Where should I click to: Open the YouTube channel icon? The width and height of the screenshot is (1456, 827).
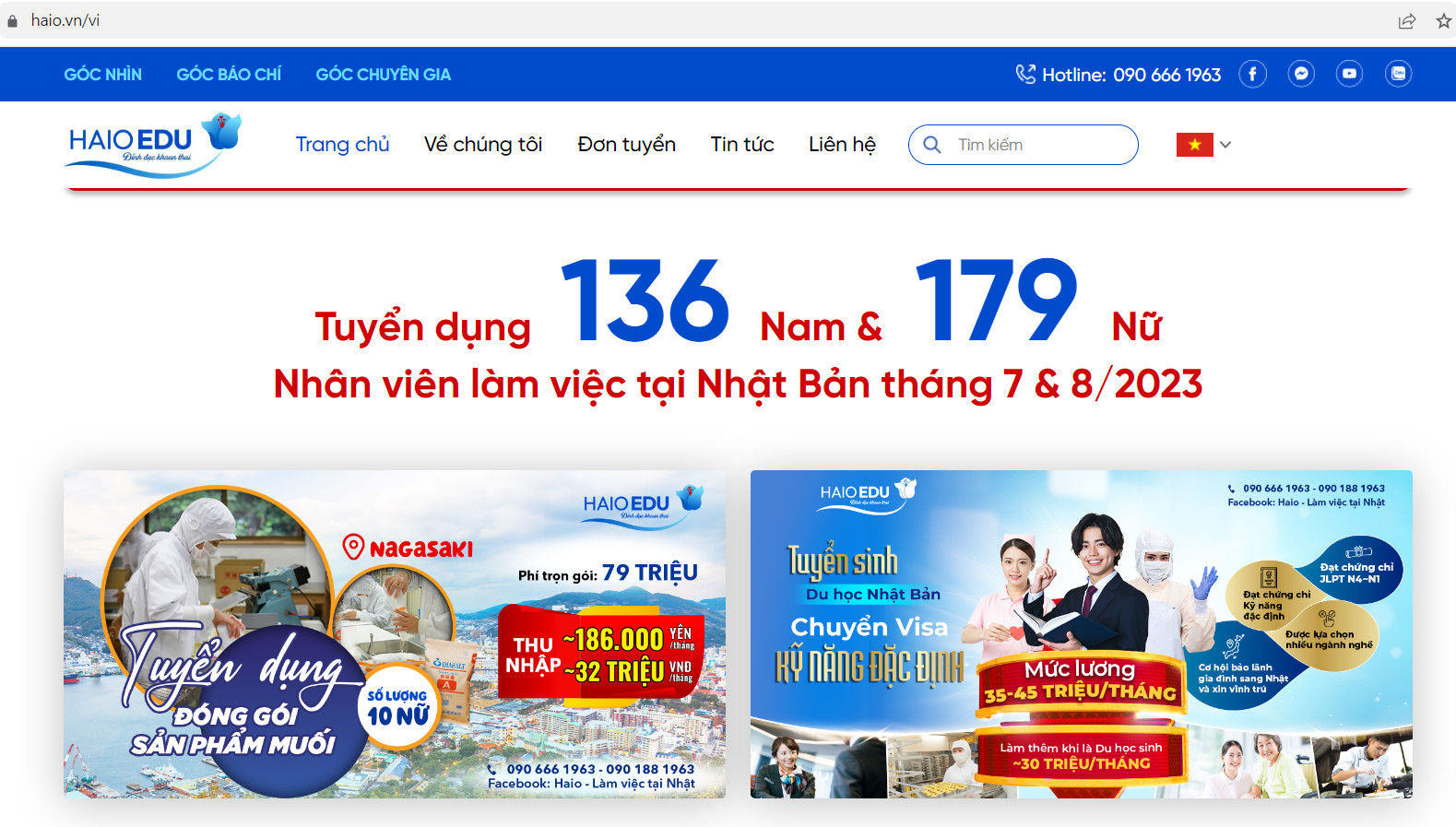(x=1350, y=74)
